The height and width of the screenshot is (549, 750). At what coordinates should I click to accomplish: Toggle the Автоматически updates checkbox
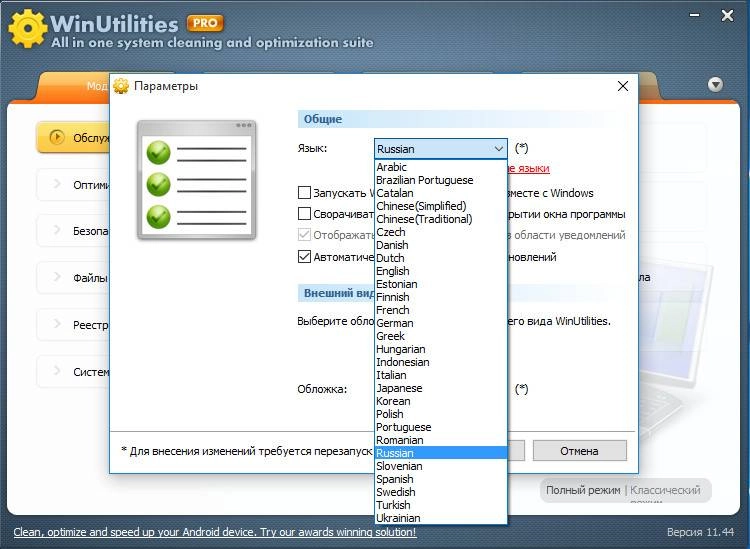pyautogui.click(x=304, y=257)
